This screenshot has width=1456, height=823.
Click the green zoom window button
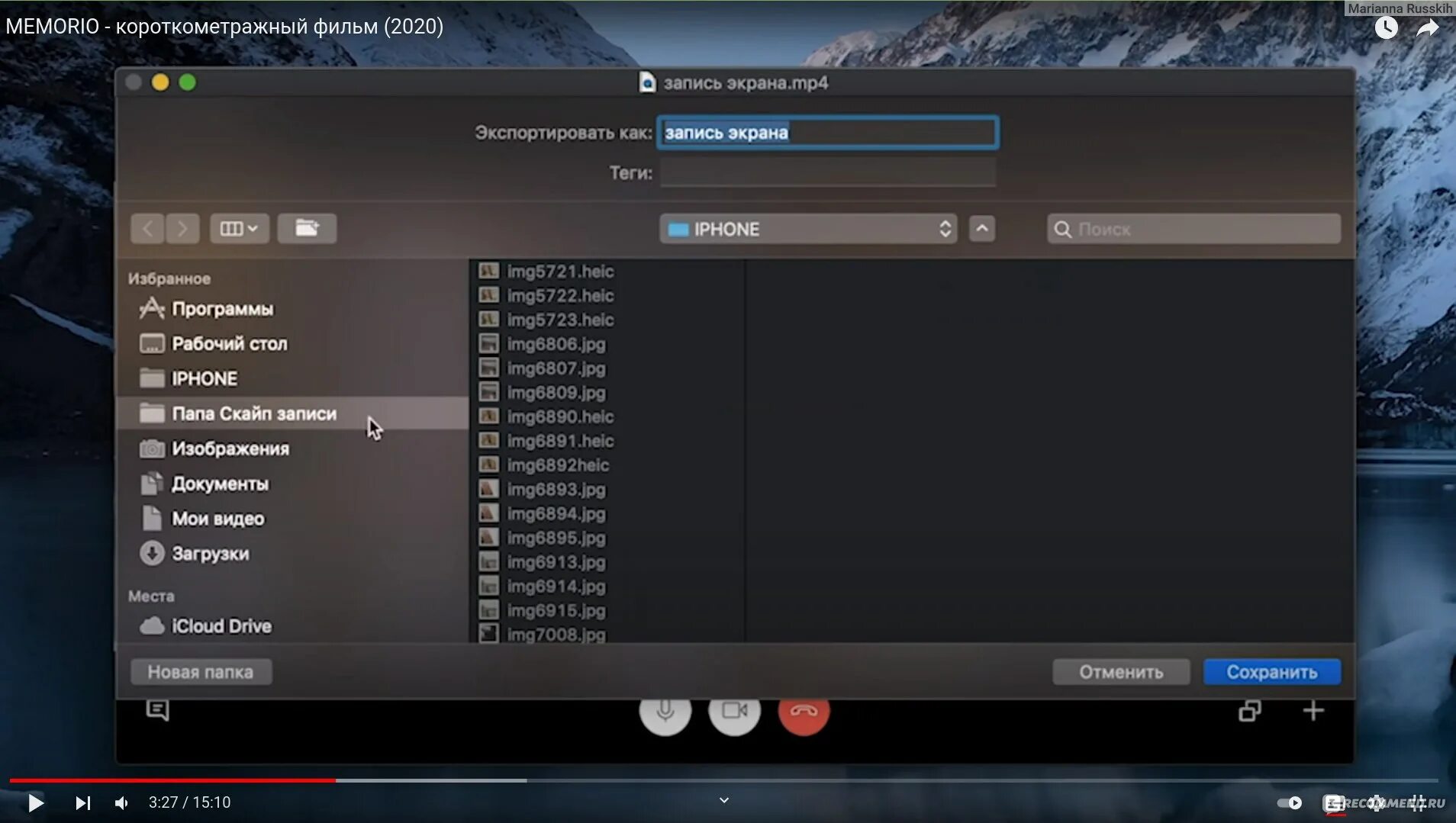tap(187, 82)
